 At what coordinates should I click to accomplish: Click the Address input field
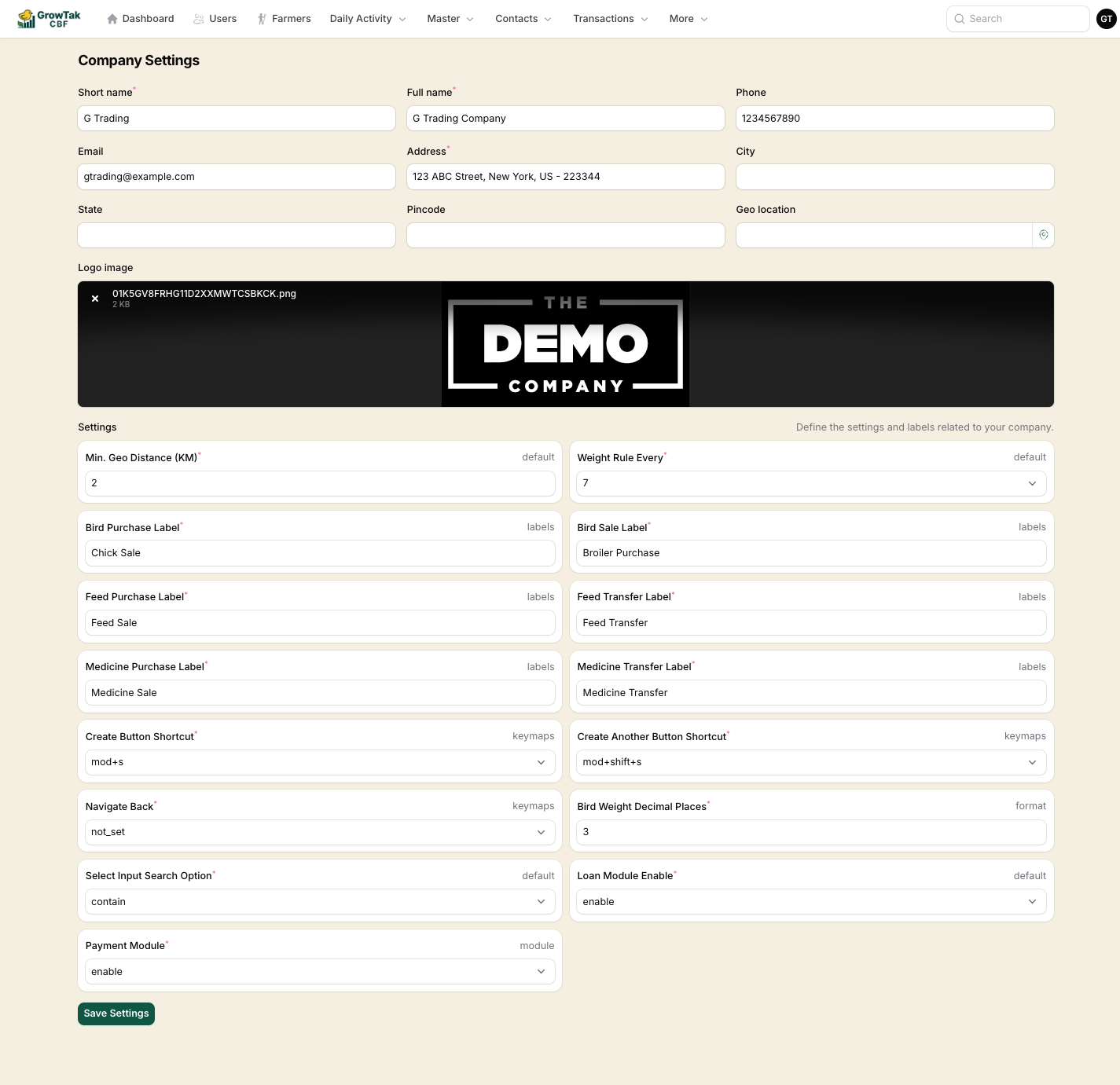click(x=566, y=177)
